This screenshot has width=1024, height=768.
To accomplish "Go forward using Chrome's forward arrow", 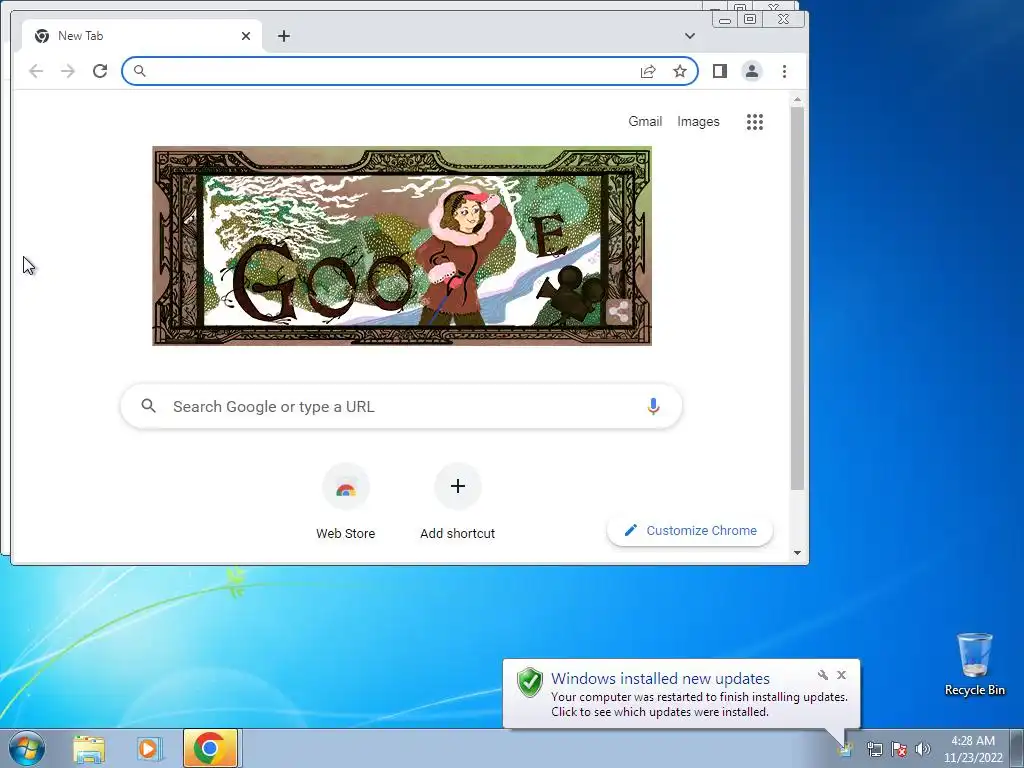I will (x=68, y=71).
